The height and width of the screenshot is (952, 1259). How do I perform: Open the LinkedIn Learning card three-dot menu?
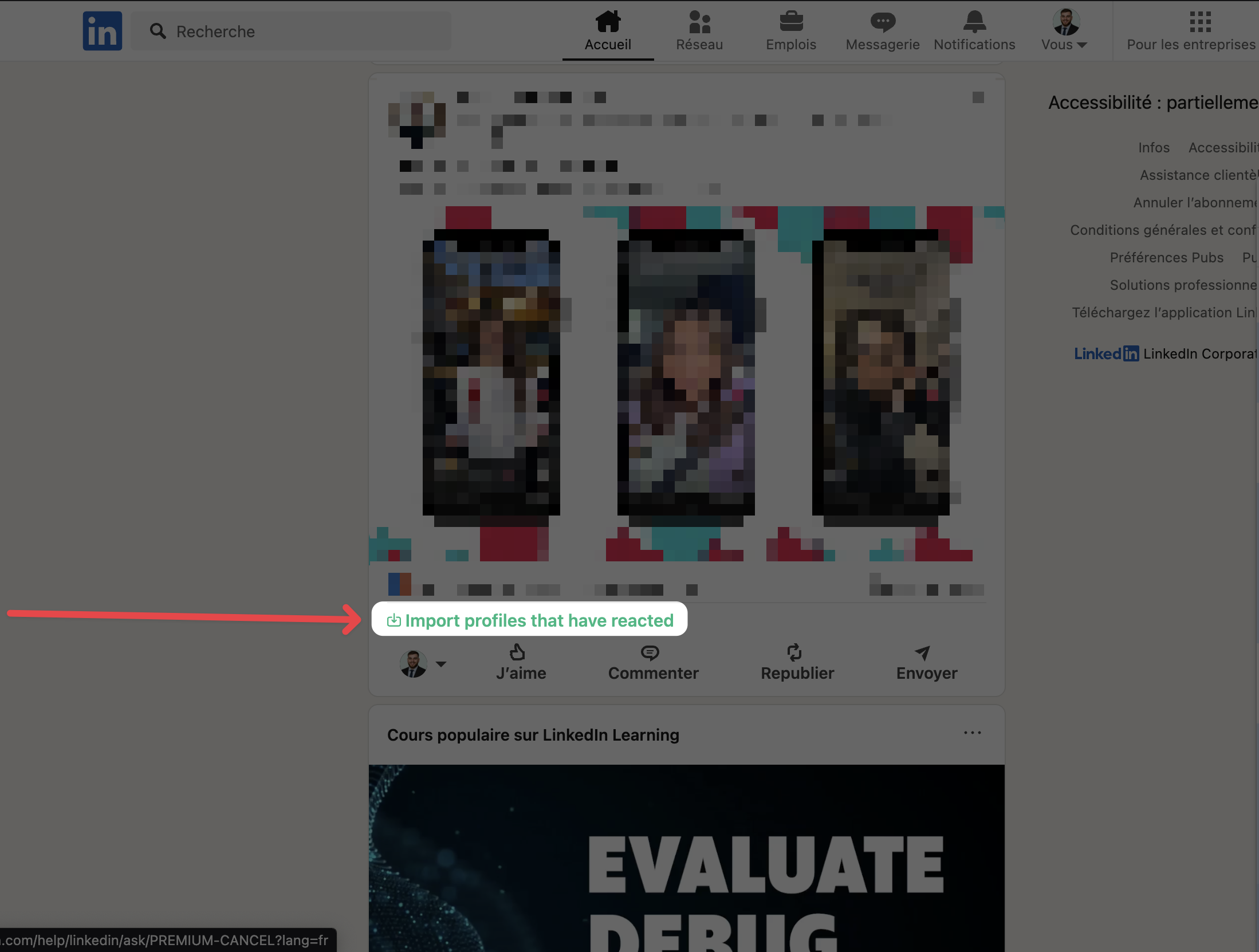pyautogui.click(x=972, y=733)
